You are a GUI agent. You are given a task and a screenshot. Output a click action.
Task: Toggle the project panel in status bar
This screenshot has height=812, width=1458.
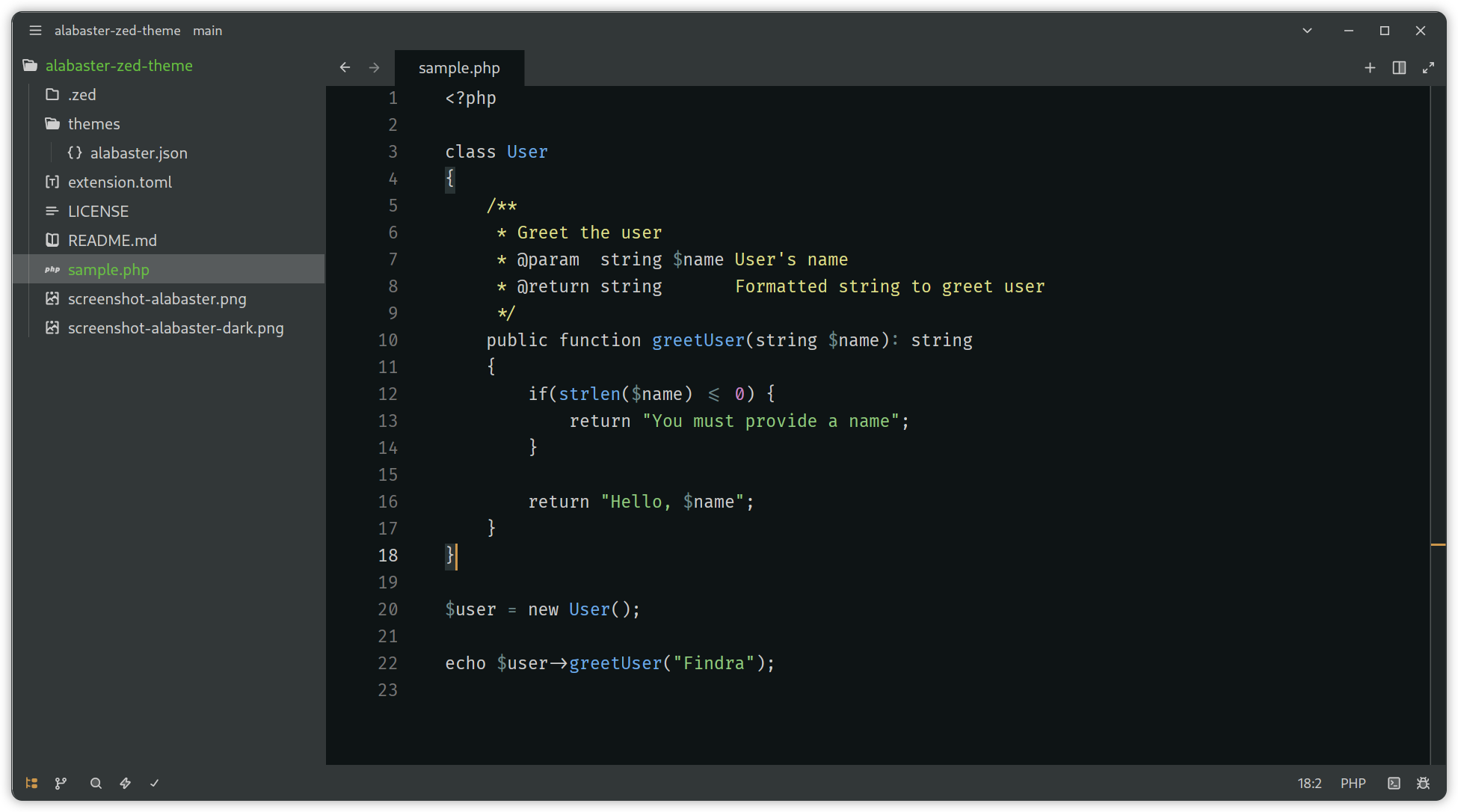tap(31, 783)
